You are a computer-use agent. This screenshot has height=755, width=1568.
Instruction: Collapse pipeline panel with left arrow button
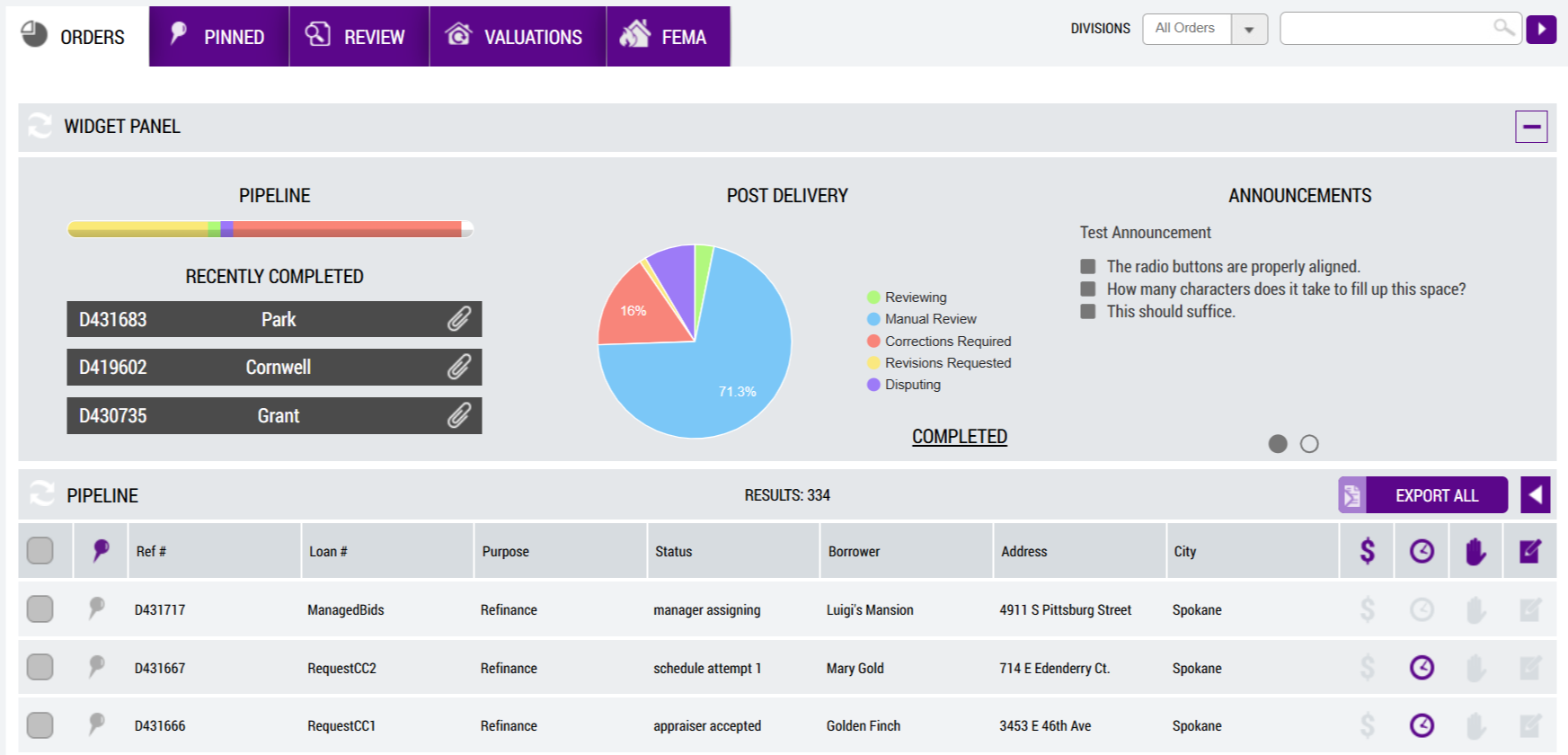coord(1535,494)
